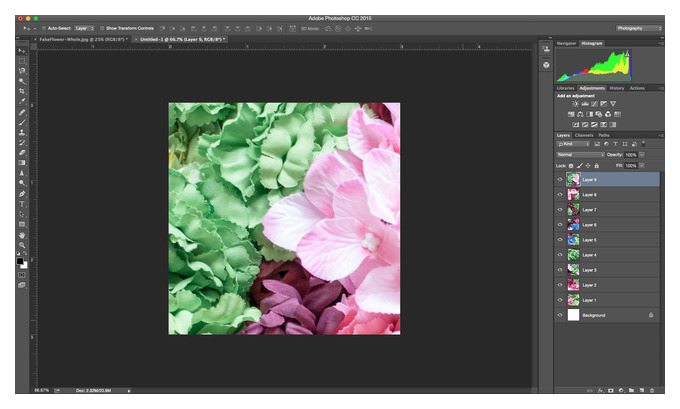The width and height of the screenshot is (680, 409).
Task: Select the Rectangular Marquee tool
Action: point(22,61)
